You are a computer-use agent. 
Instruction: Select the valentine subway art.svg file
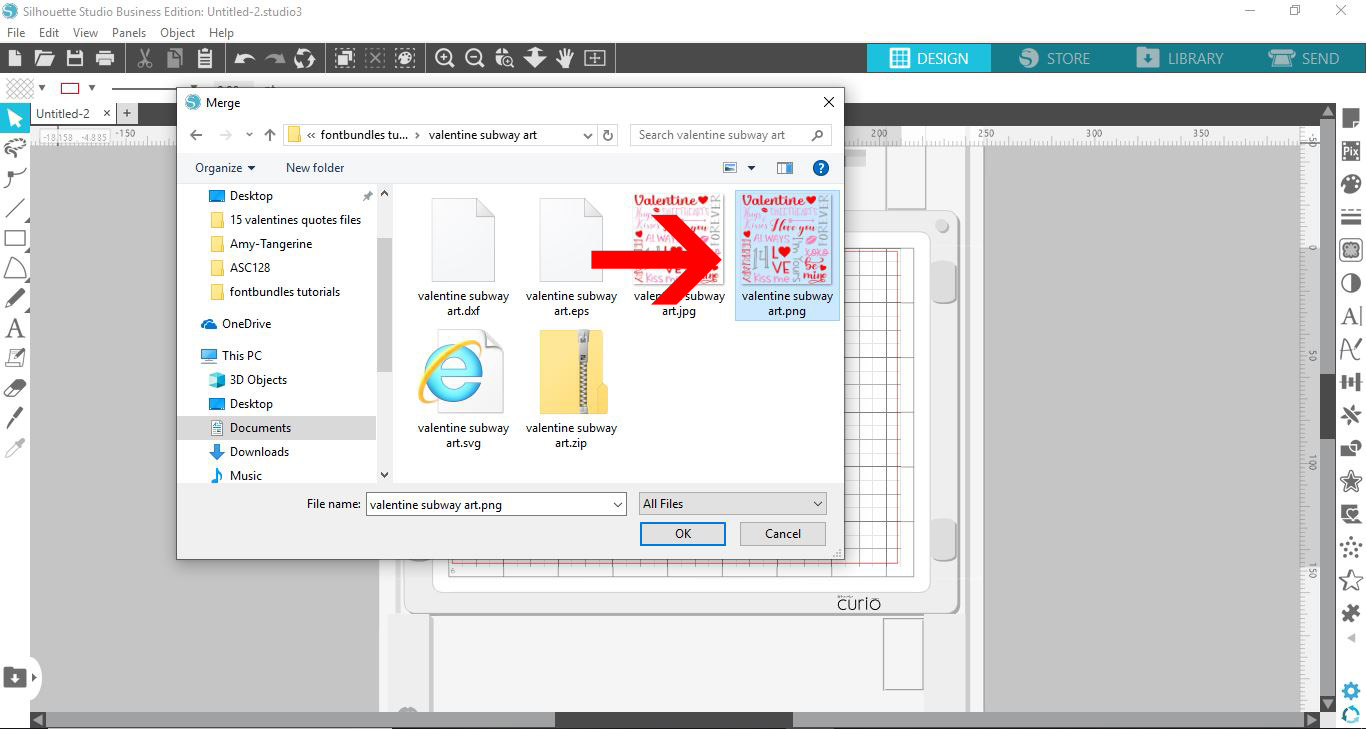(x=463, y=390)
